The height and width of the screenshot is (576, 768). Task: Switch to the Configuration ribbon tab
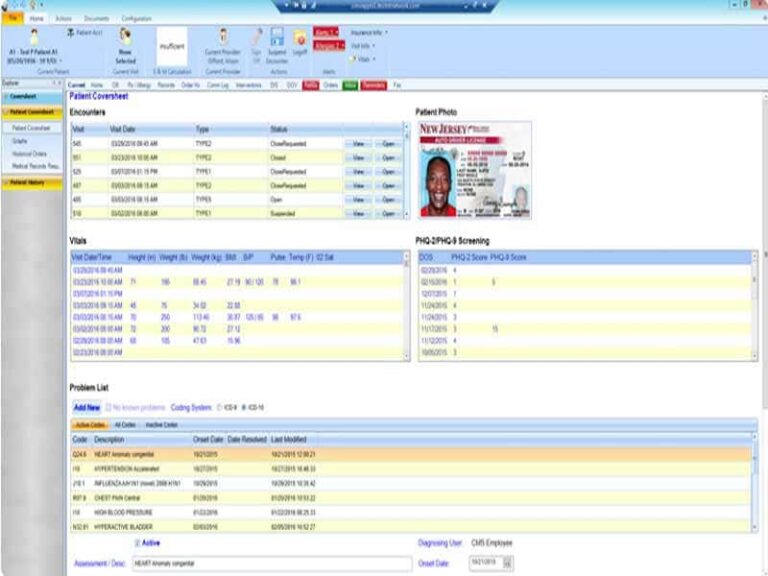tap(136, 19)
